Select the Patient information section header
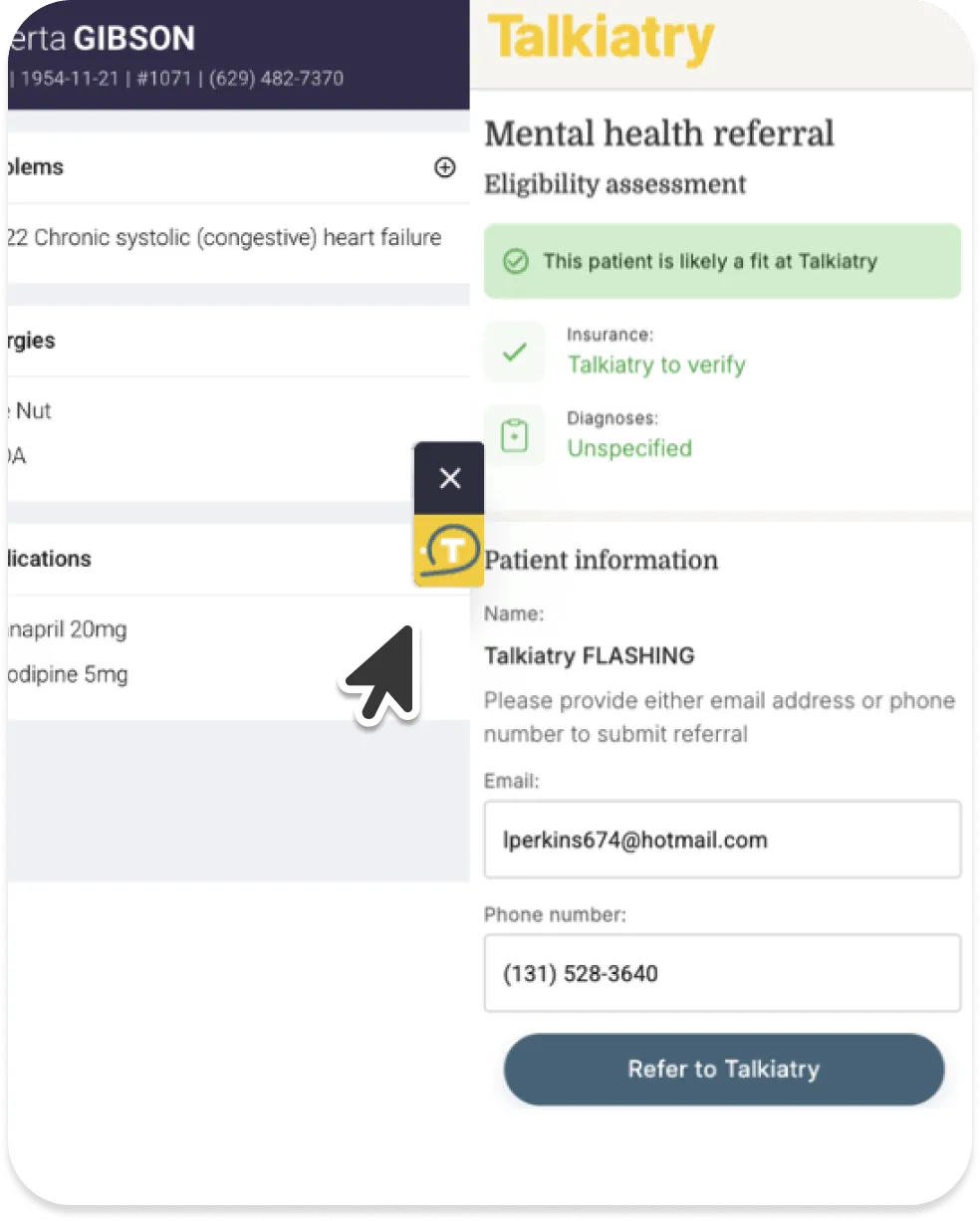The width and height of the screenshot is (980, 1221). click(x=601, y=561)
